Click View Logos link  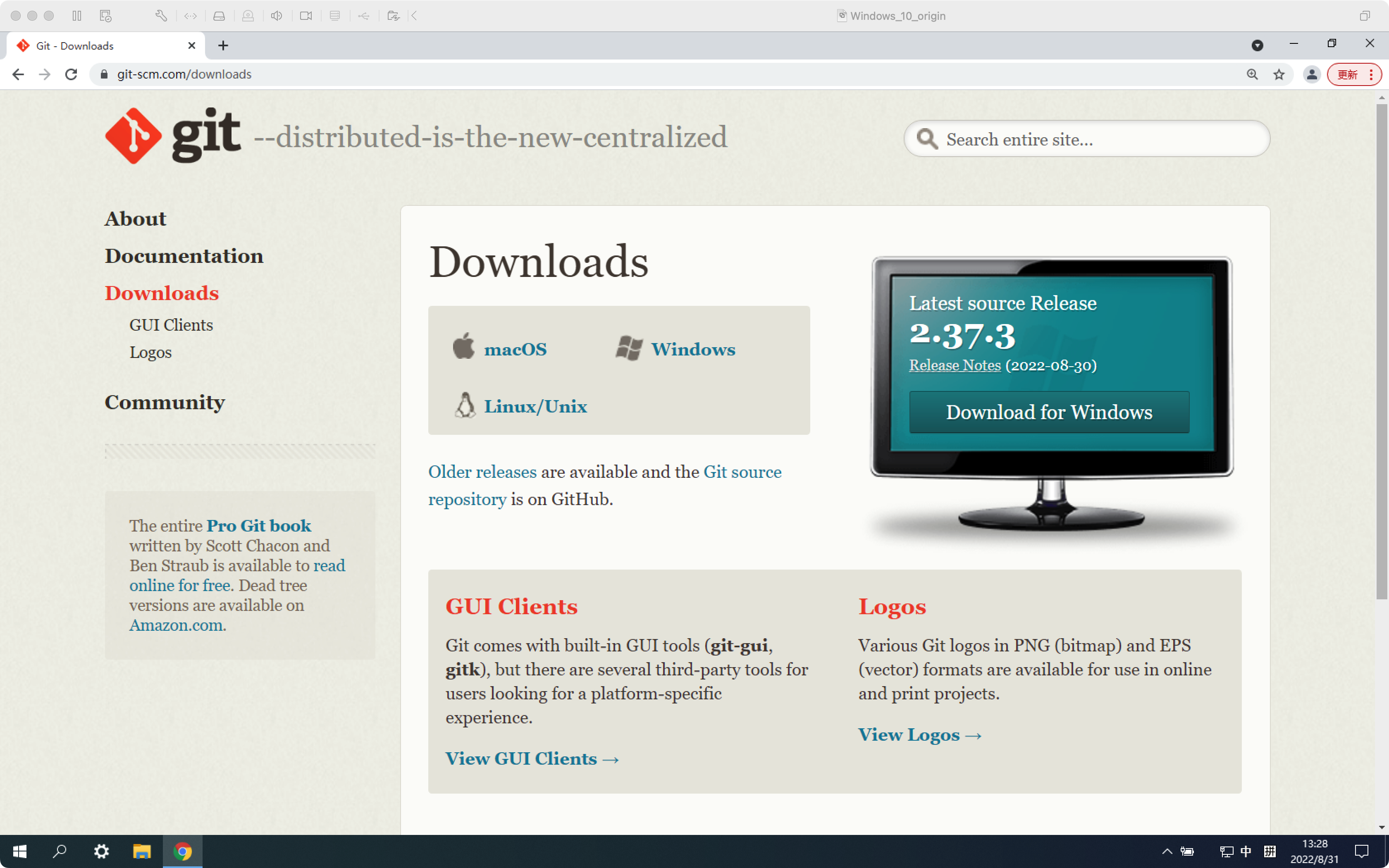919,735
